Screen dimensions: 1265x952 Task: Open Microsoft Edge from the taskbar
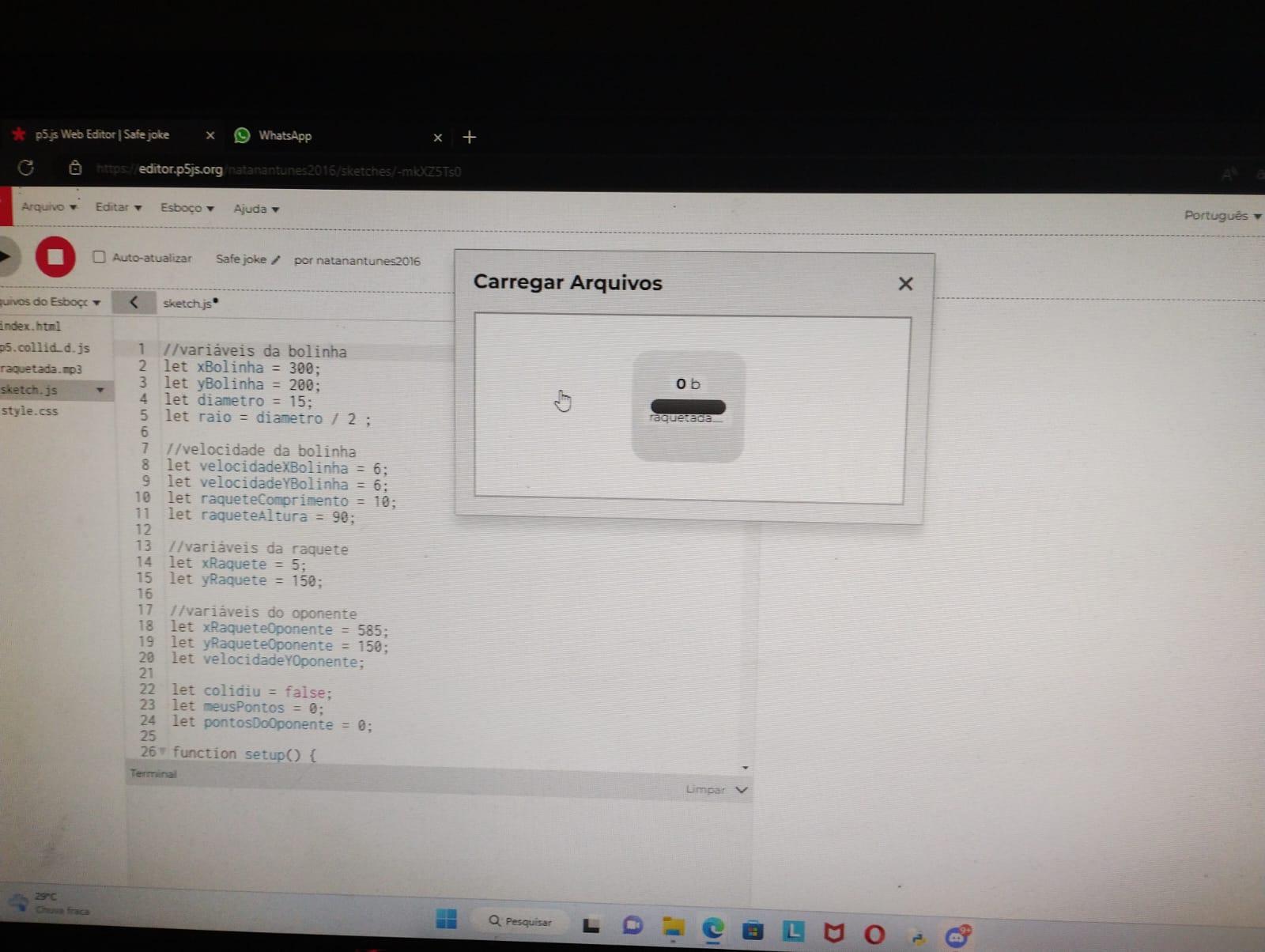[x=713, y=927]
